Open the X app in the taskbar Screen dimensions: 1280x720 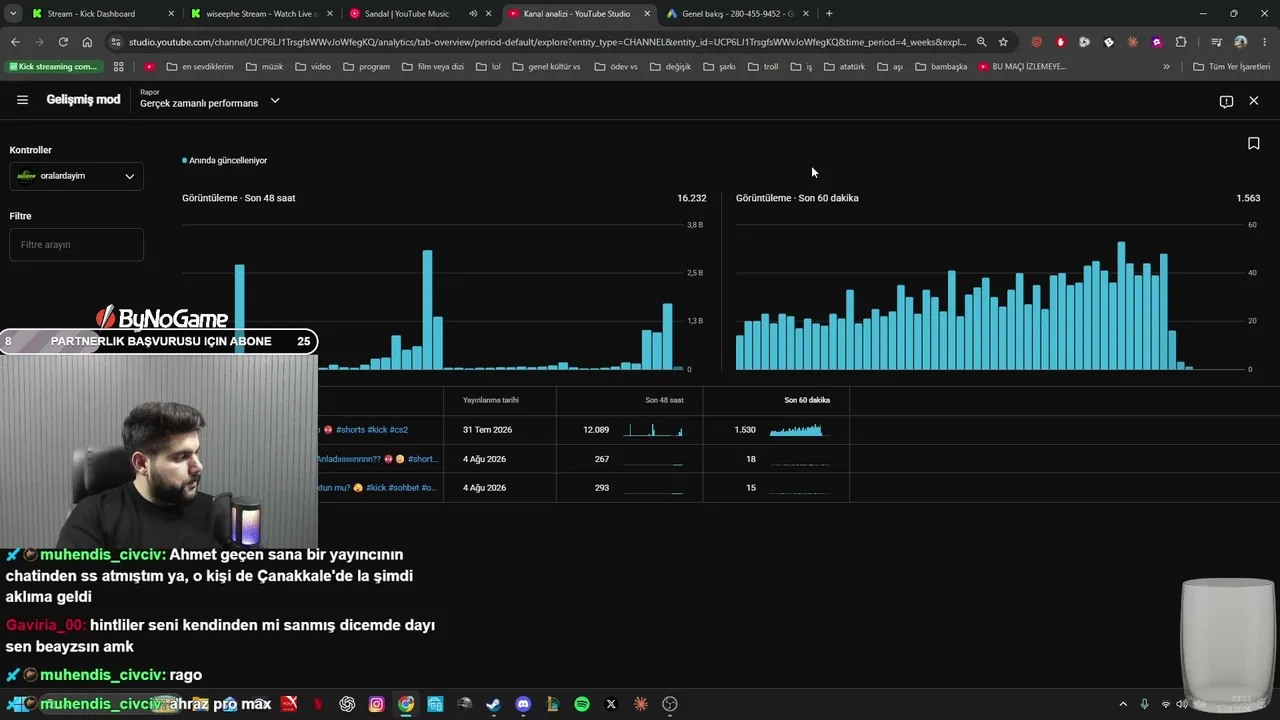coord(611,704)
